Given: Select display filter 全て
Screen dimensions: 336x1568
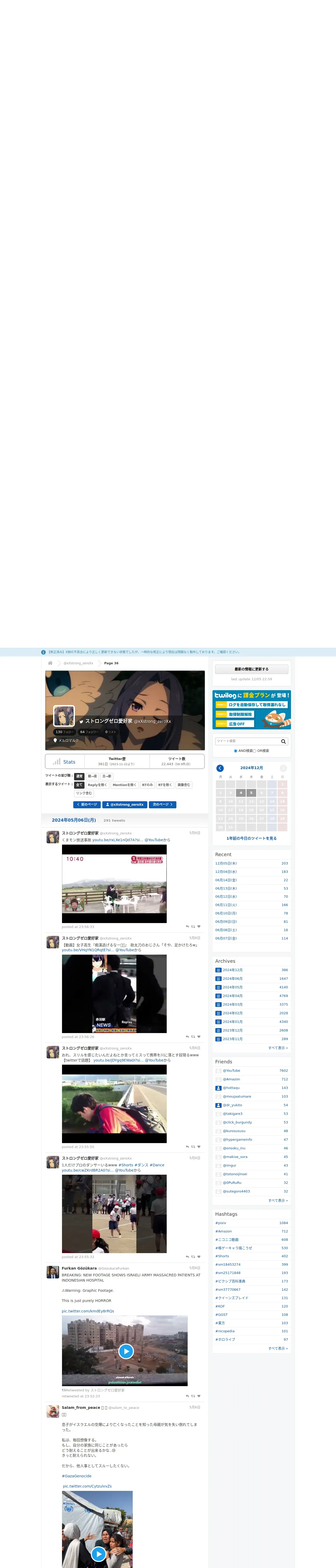Looking at the screenshot, I should [x=79, y=785].
